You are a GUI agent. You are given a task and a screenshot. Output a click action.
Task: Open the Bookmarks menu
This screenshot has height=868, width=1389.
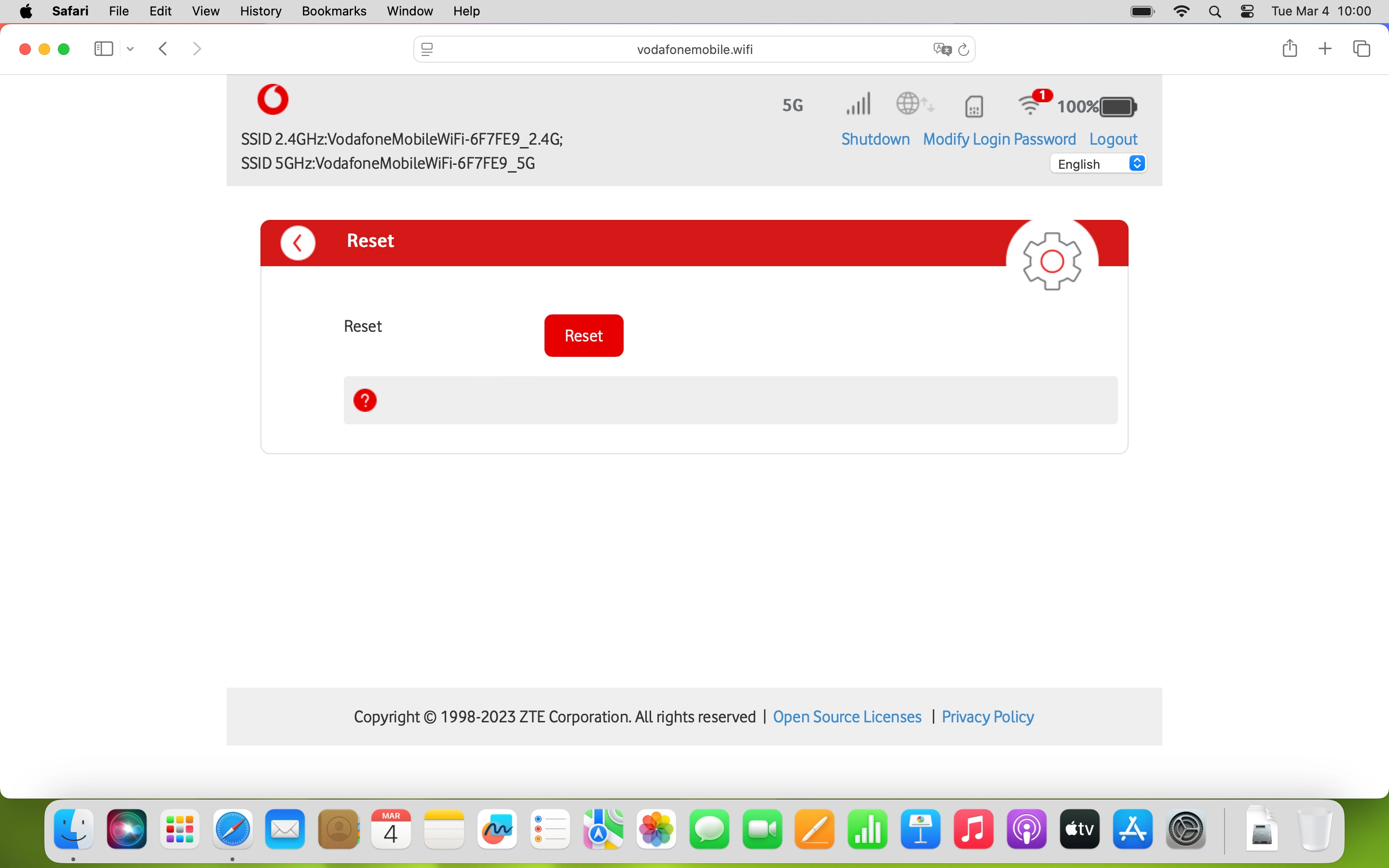pos(333,11)
